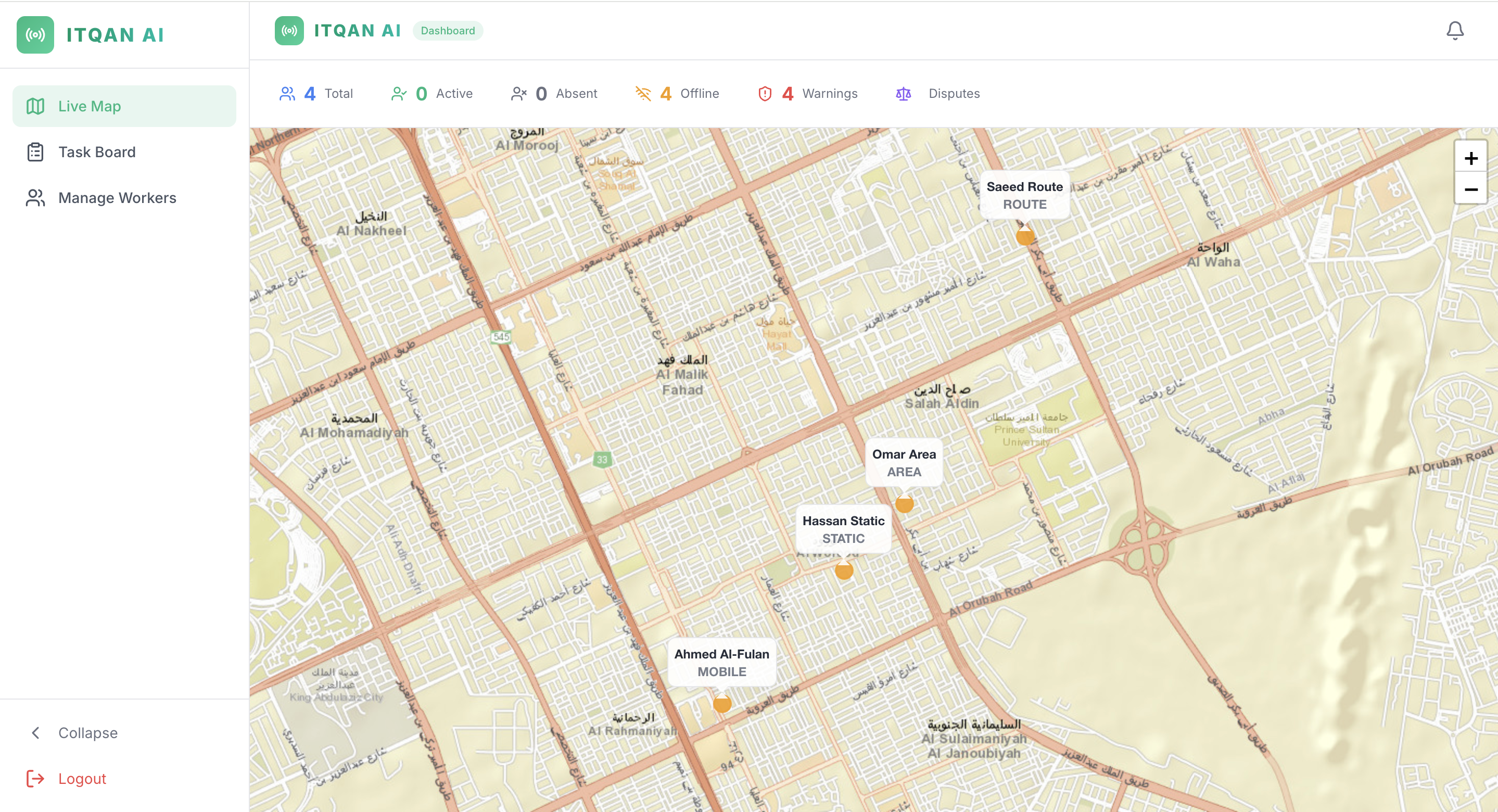Select the Manage Workers people icon

coord(35,198)
